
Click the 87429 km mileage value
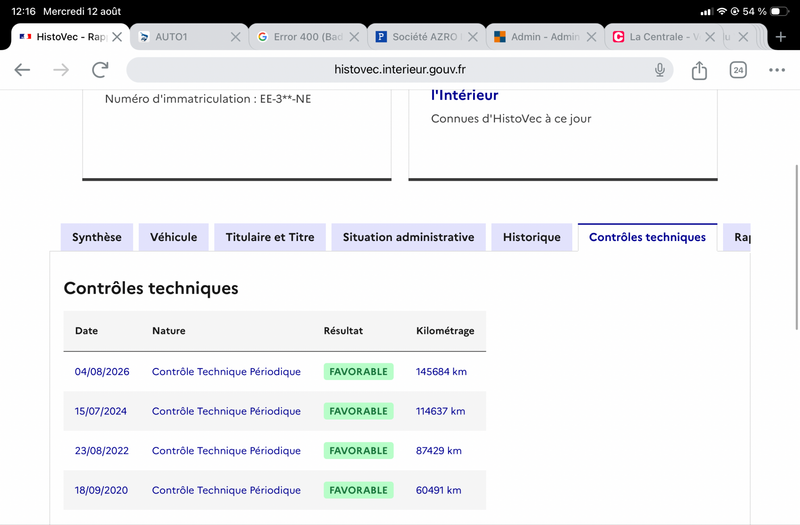[438, 451]
